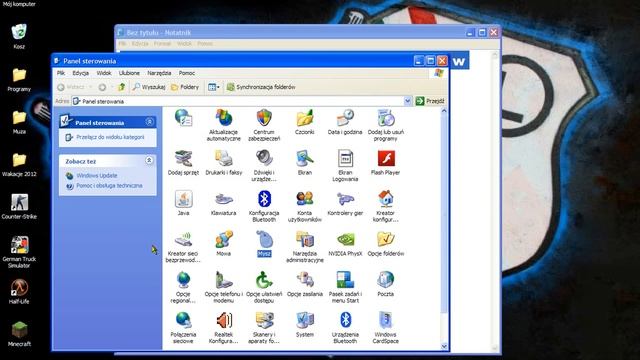Open Kontrolery gier
Screen dimensions: 640x360
point(345,203)
